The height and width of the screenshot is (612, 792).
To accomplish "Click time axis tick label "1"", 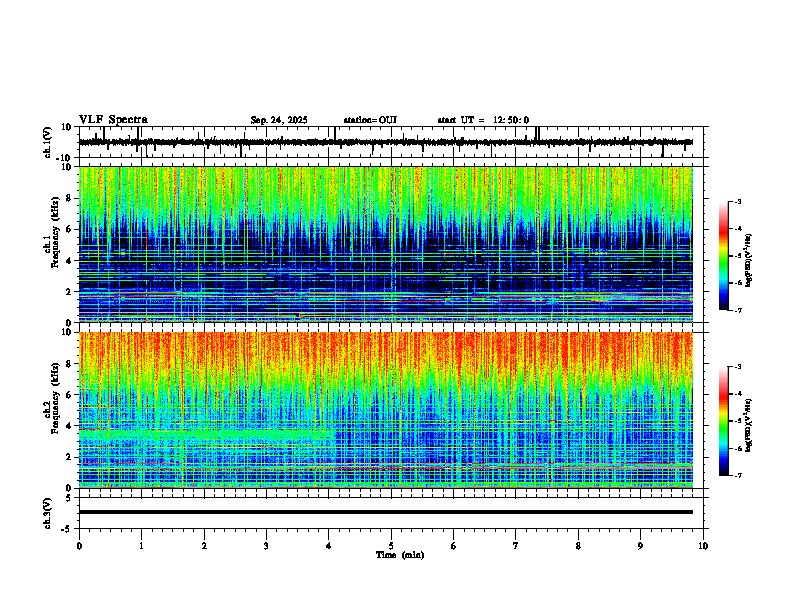I will [141, 546].
